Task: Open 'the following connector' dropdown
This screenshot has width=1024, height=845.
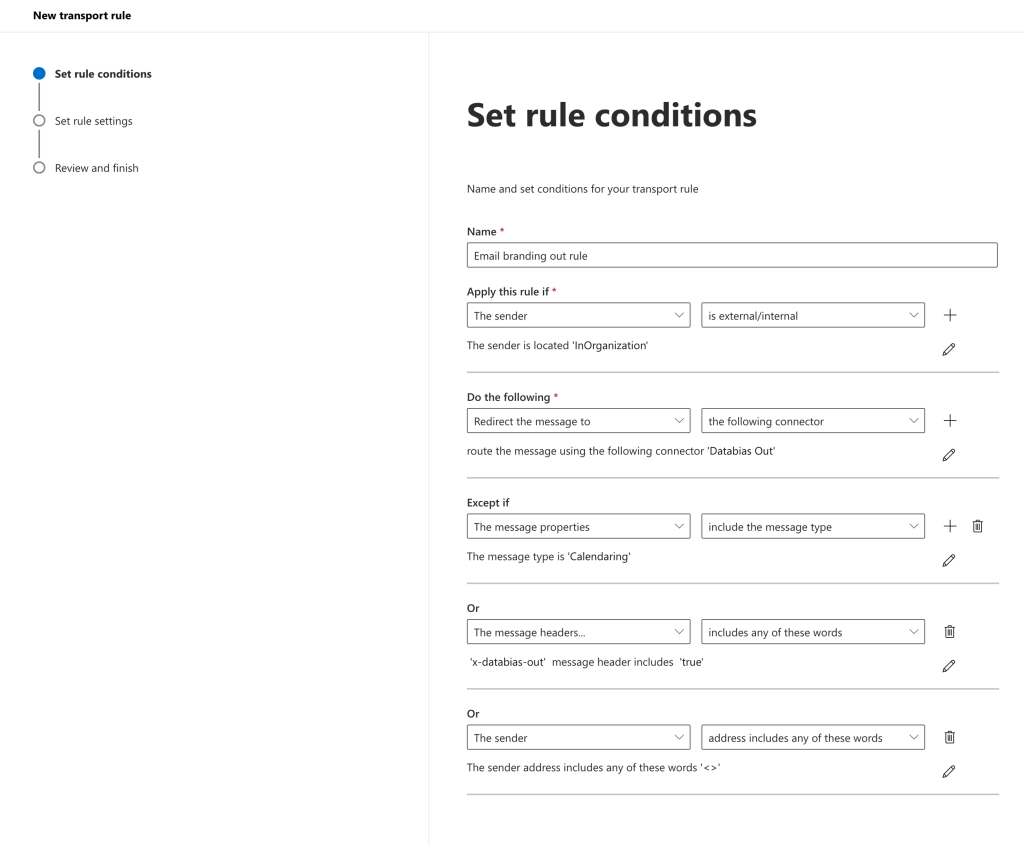Action: pos(812,421)
